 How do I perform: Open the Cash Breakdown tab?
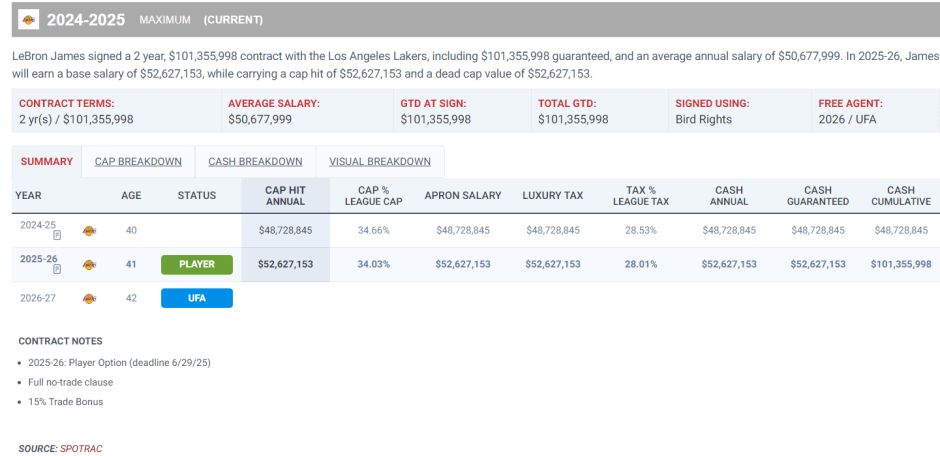click(255, 162)
